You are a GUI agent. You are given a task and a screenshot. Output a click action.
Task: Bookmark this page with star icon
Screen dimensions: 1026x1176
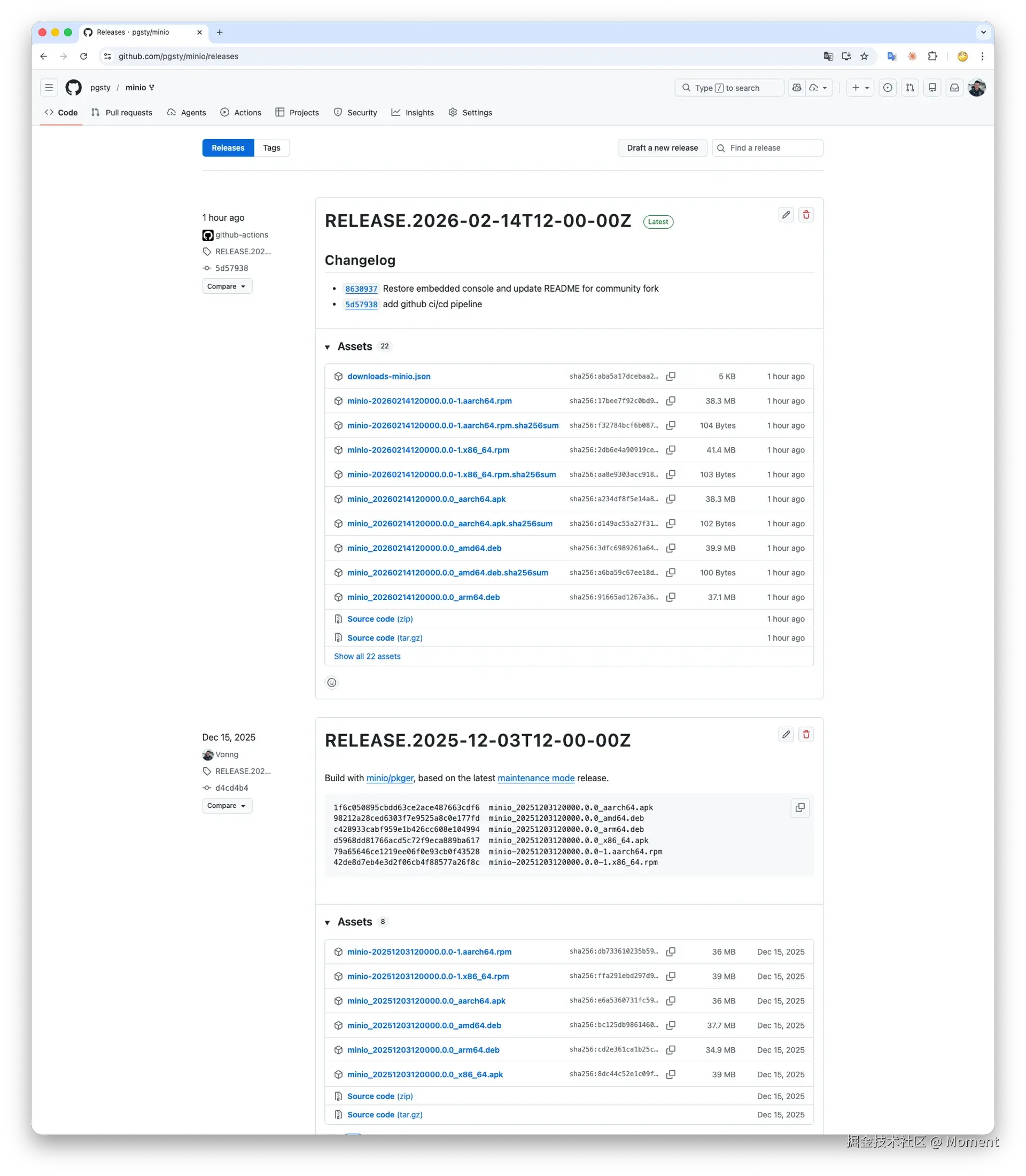[x=865, y=56]
